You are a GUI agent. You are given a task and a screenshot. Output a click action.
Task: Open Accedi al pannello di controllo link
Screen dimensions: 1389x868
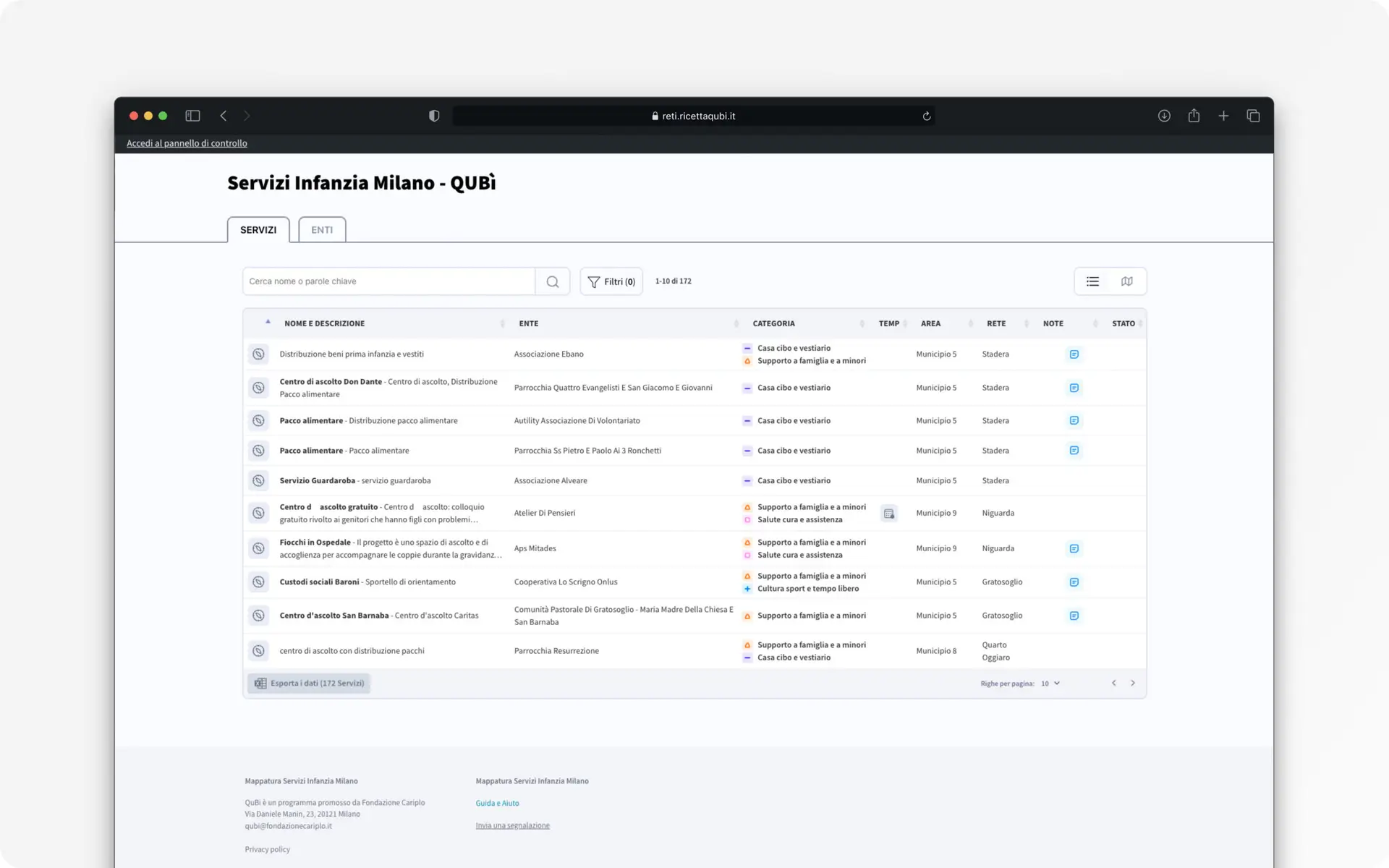pos(187,143)
